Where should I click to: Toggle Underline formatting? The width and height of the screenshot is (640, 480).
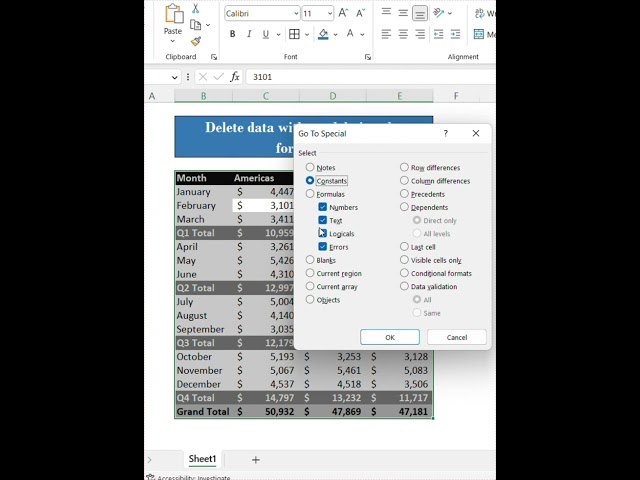266,34
